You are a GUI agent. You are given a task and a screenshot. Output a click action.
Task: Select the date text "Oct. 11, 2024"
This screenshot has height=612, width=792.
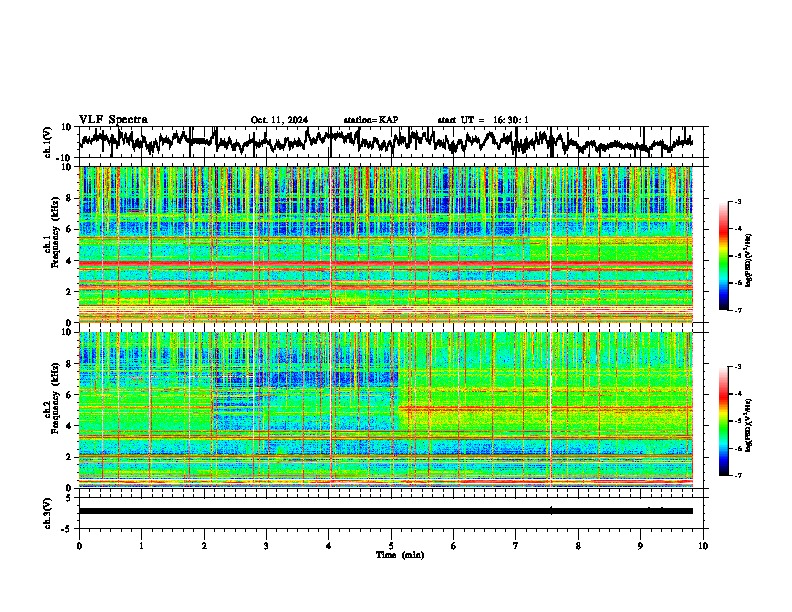tap(279, 120)
